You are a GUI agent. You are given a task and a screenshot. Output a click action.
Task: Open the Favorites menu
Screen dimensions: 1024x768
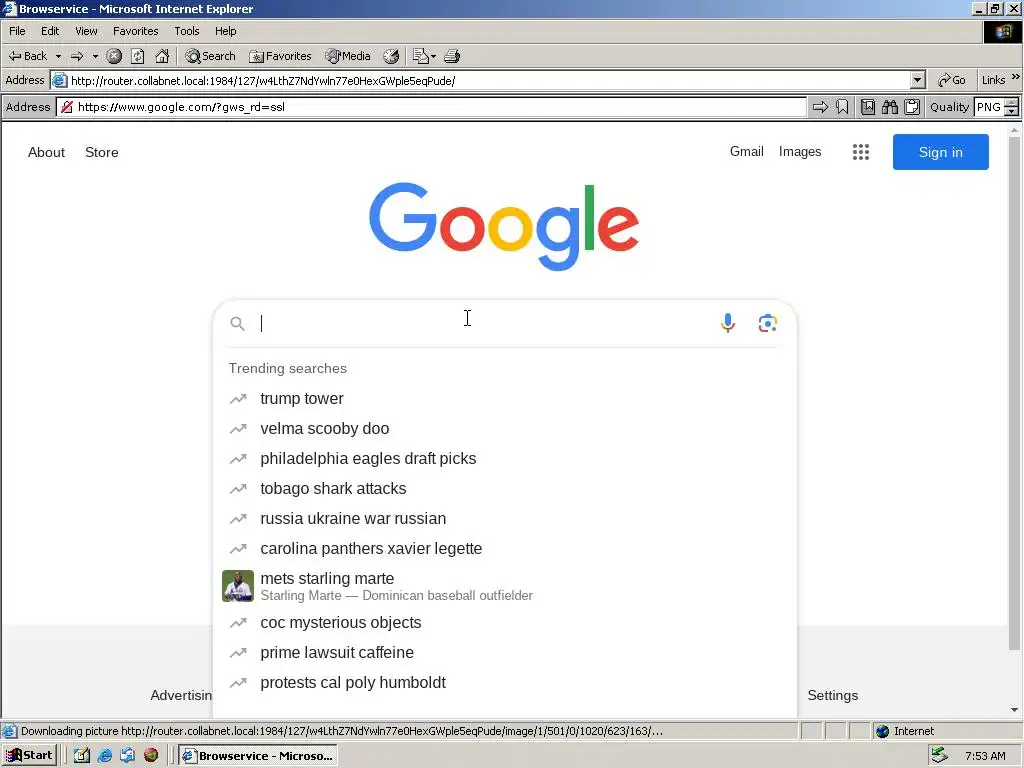coord(135,31)
